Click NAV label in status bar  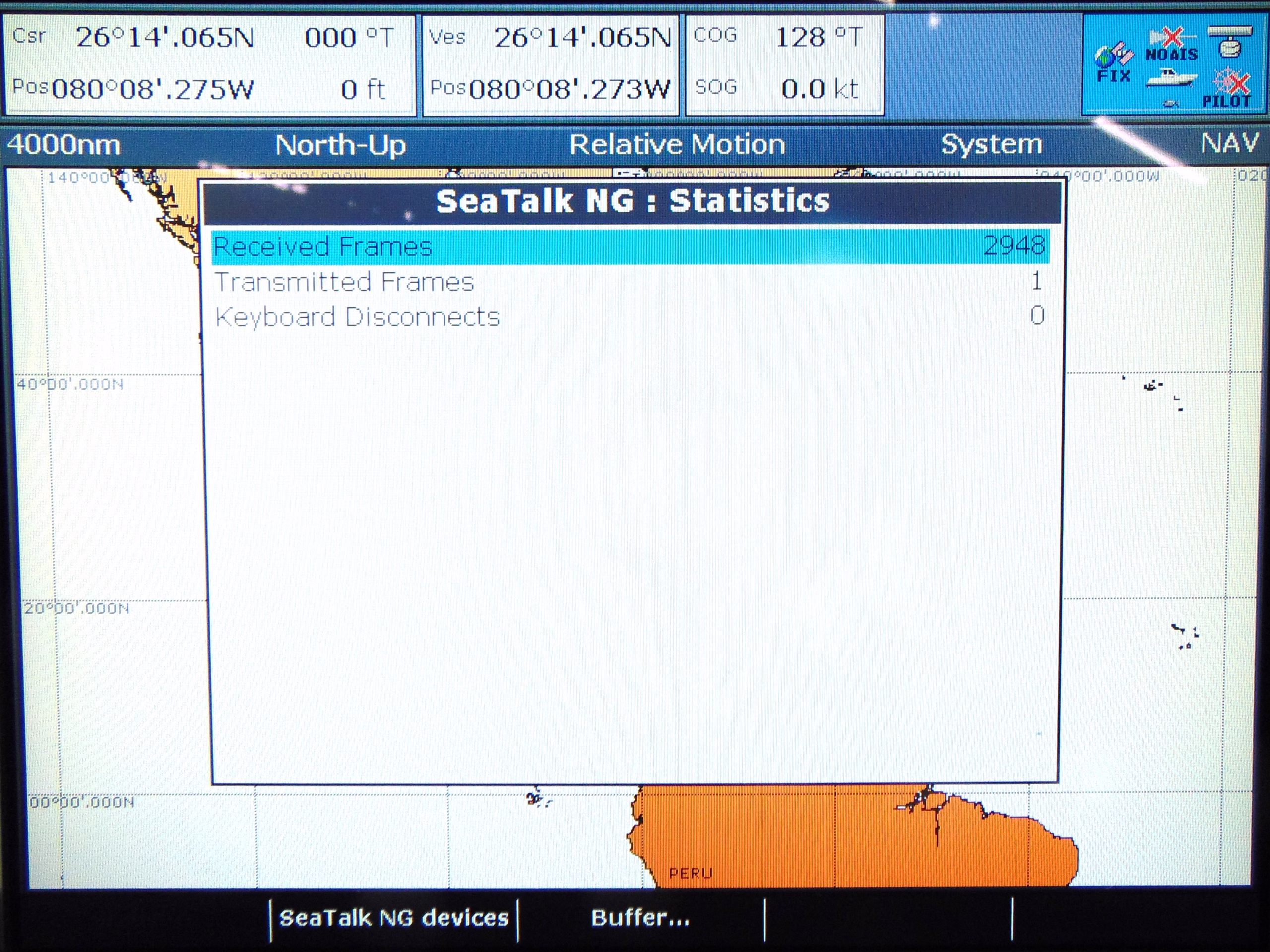pyautogui.click(x=1229, y=143)
